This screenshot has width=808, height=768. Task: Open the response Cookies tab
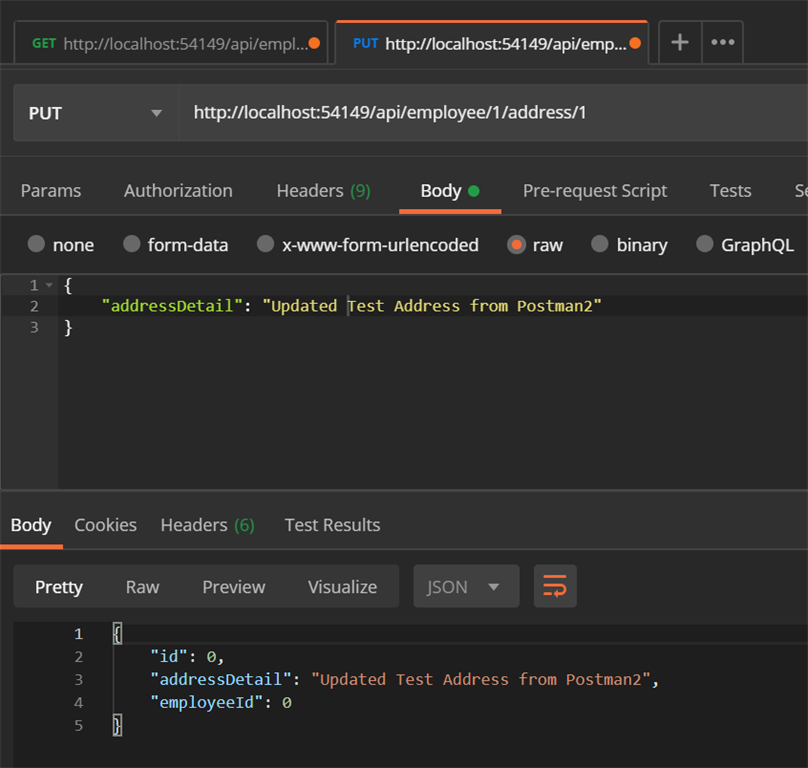106,525
